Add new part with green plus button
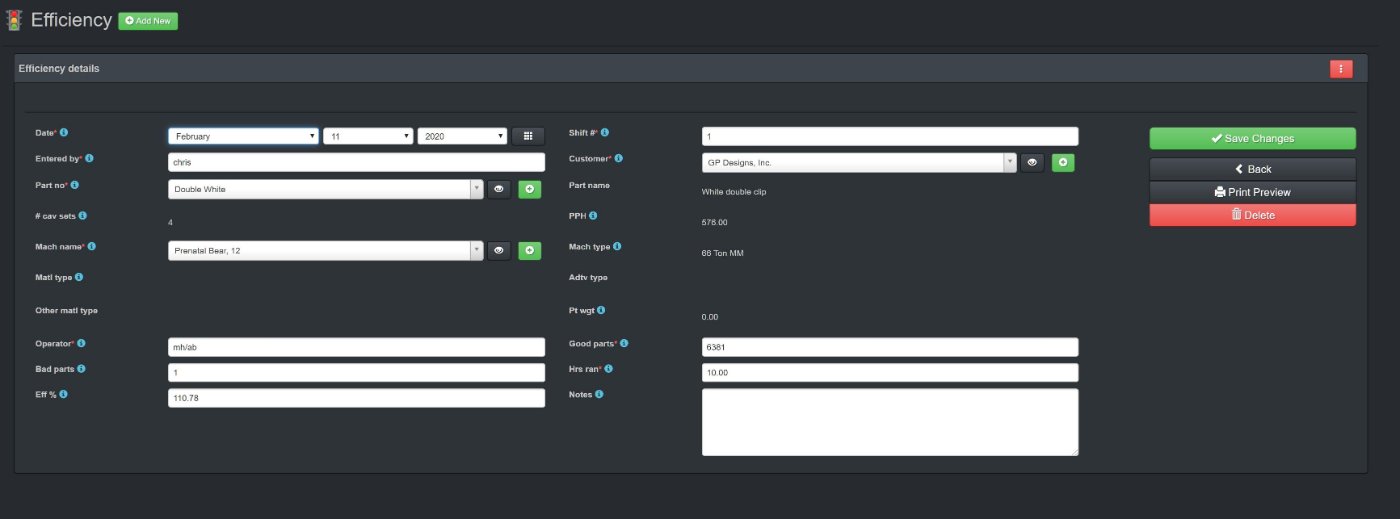Image resolution: width=1400 pixels, height=519 pixels. pos(529,188)
